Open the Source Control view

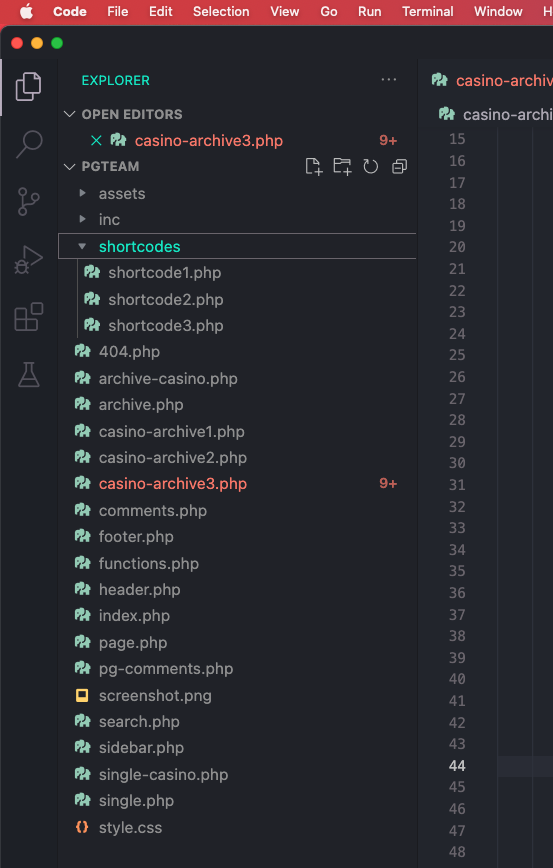(x=29, y=202)
